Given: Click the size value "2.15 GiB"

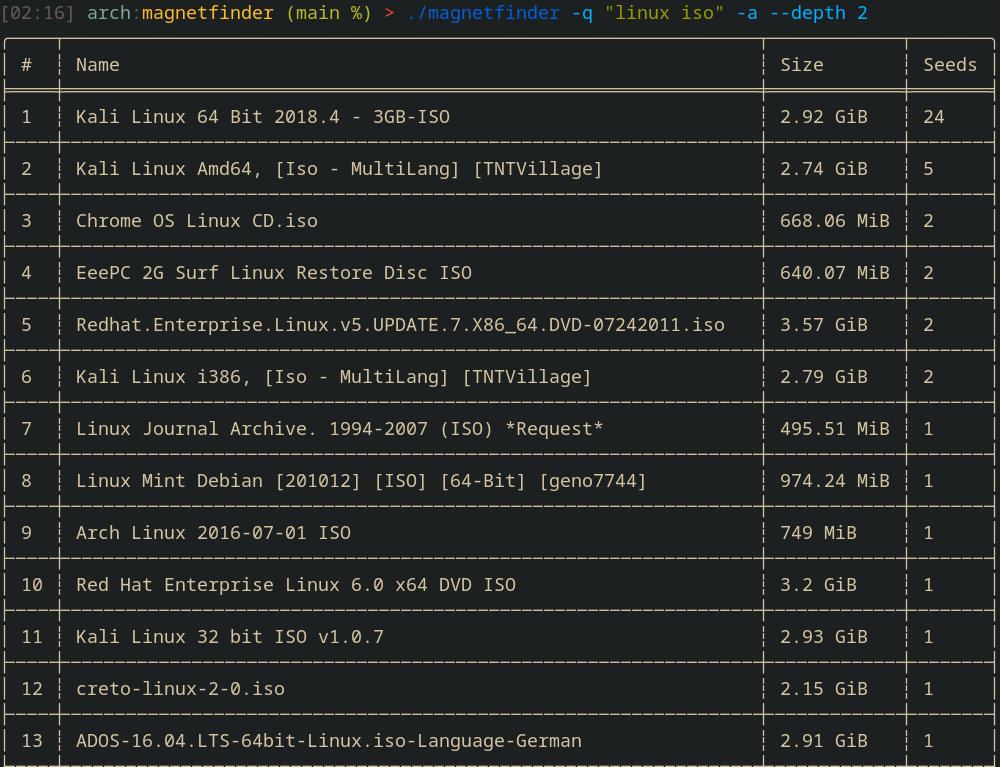Looking at the screenshot, I should click(x=823, y=689).
